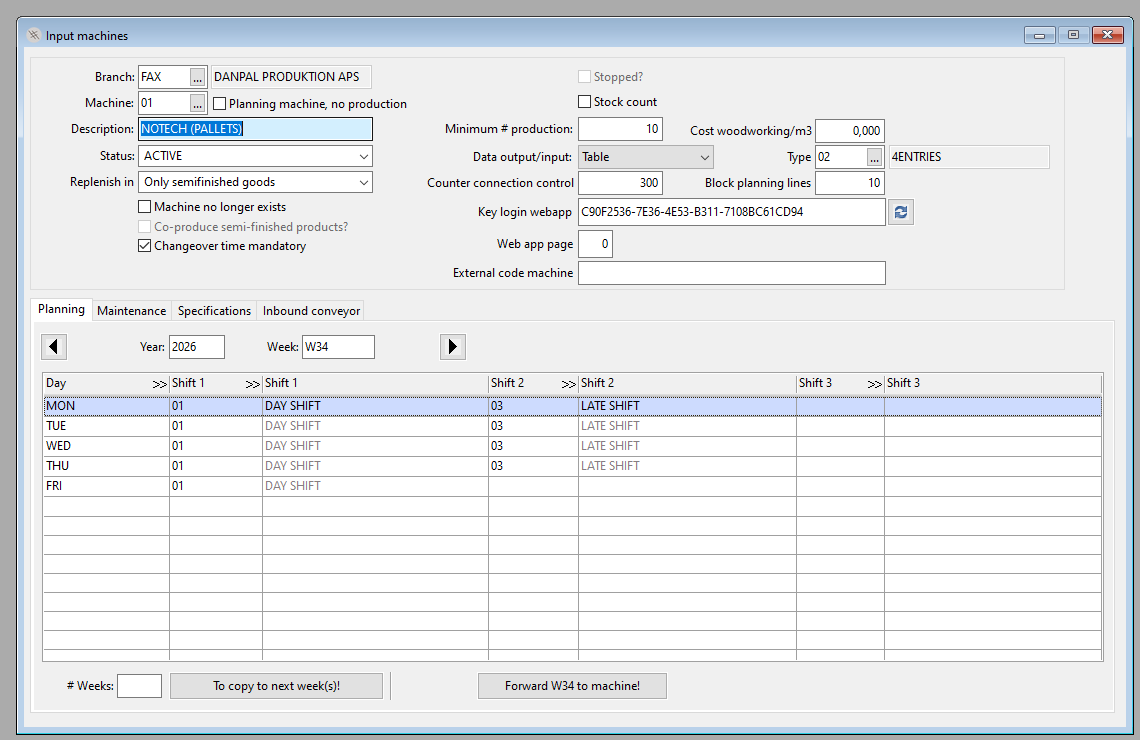Screen dimensions: 1140x740
Task: Go to previous week with left arrow
Action: (54, 347)
